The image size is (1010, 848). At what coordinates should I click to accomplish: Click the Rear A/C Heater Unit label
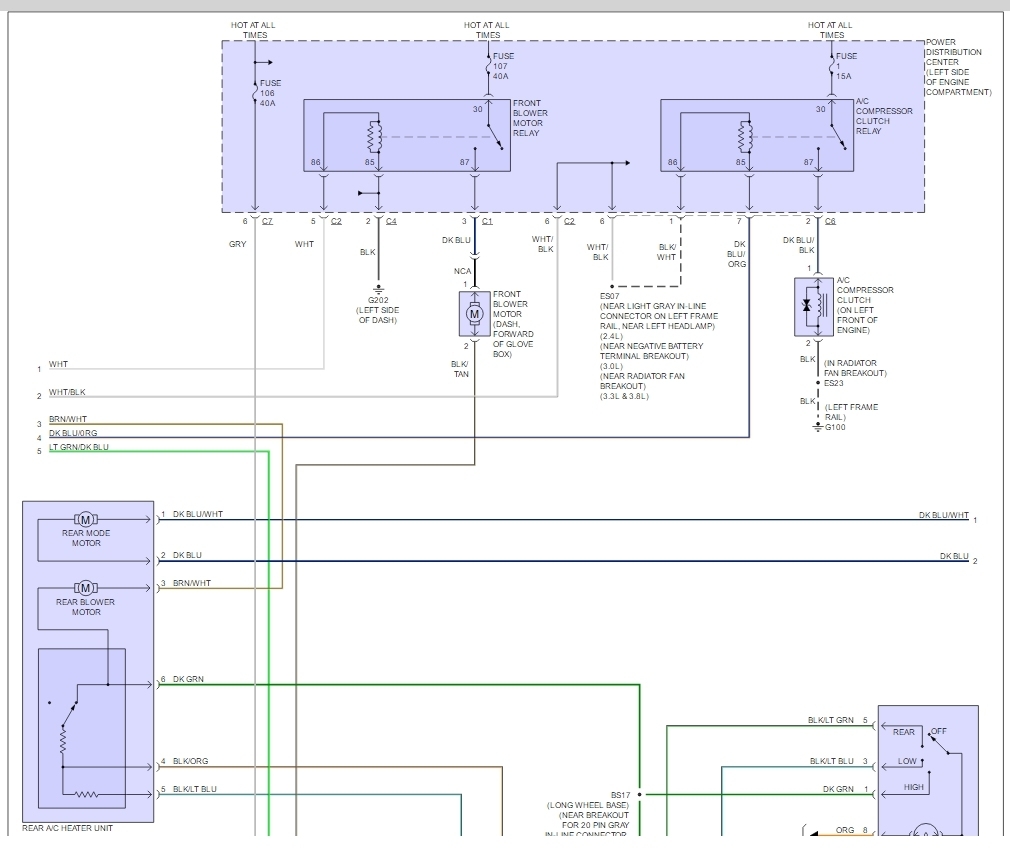pyautogui.click(x=68, y=830)
